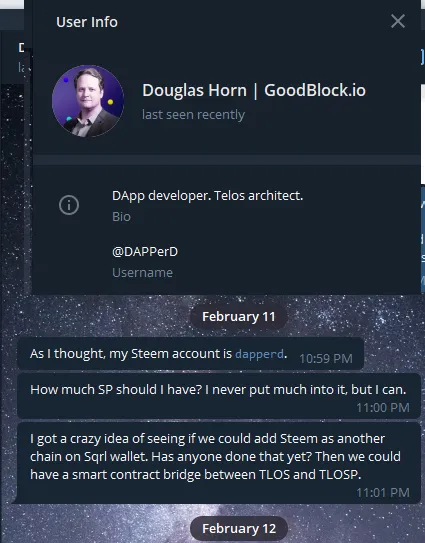The width and height of the screenshot is (425, 543).
Task: Click the 10:59 PM timestamp
Action: point(326,359)
